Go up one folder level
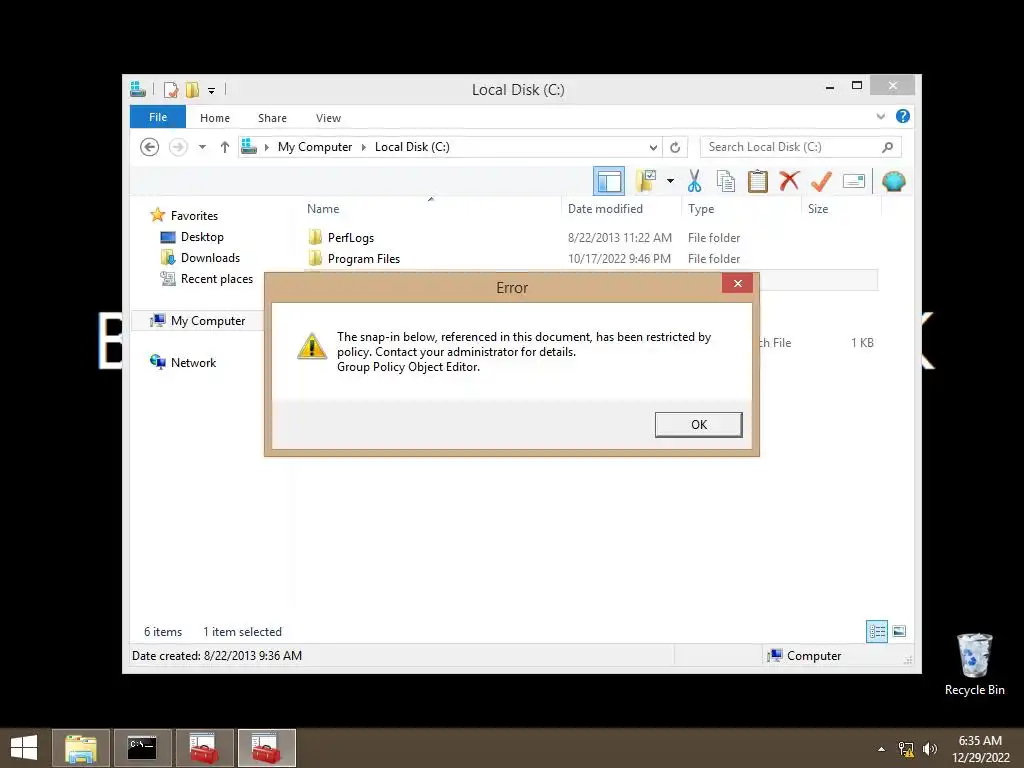 tap(225, 147)
